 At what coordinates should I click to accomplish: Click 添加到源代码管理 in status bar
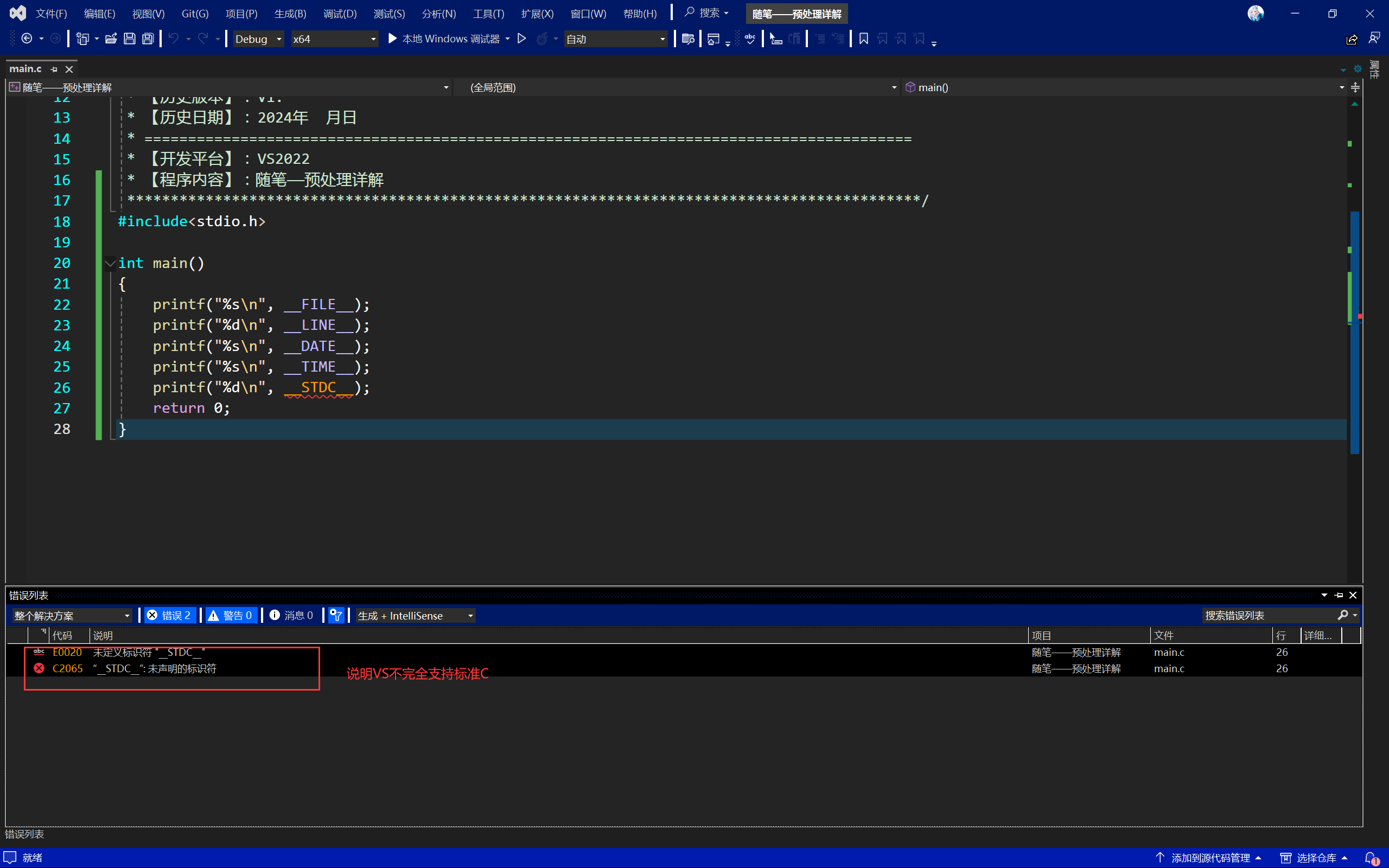(x=1209, y=858)
